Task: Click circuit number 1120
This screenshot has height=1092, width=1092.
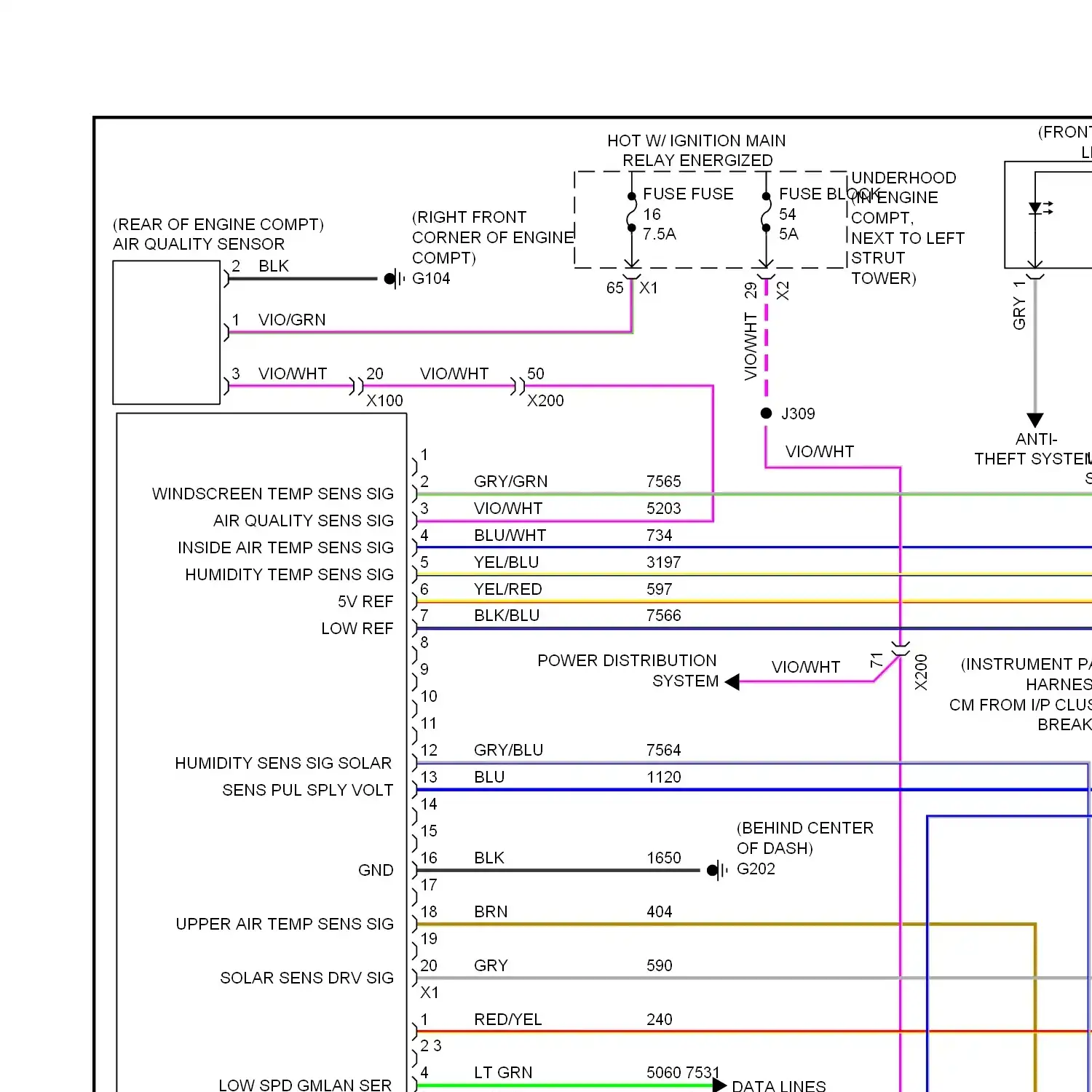Action: point(663,777)
